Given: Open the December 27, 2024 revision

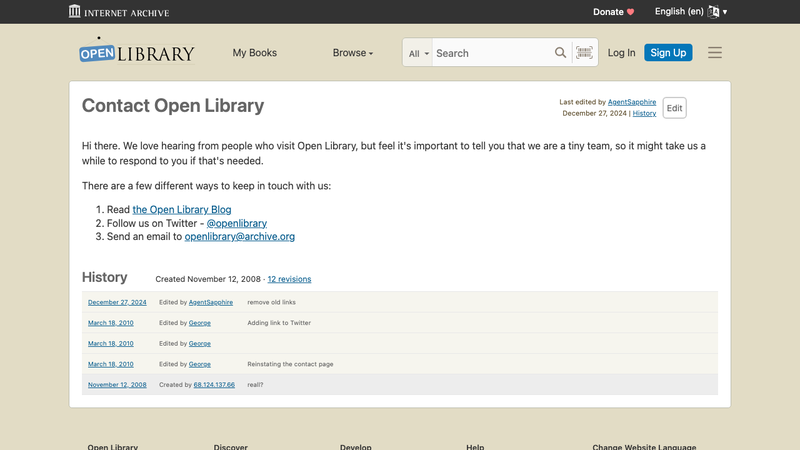Looking at the screenshot, I should [x=117, y=302].
